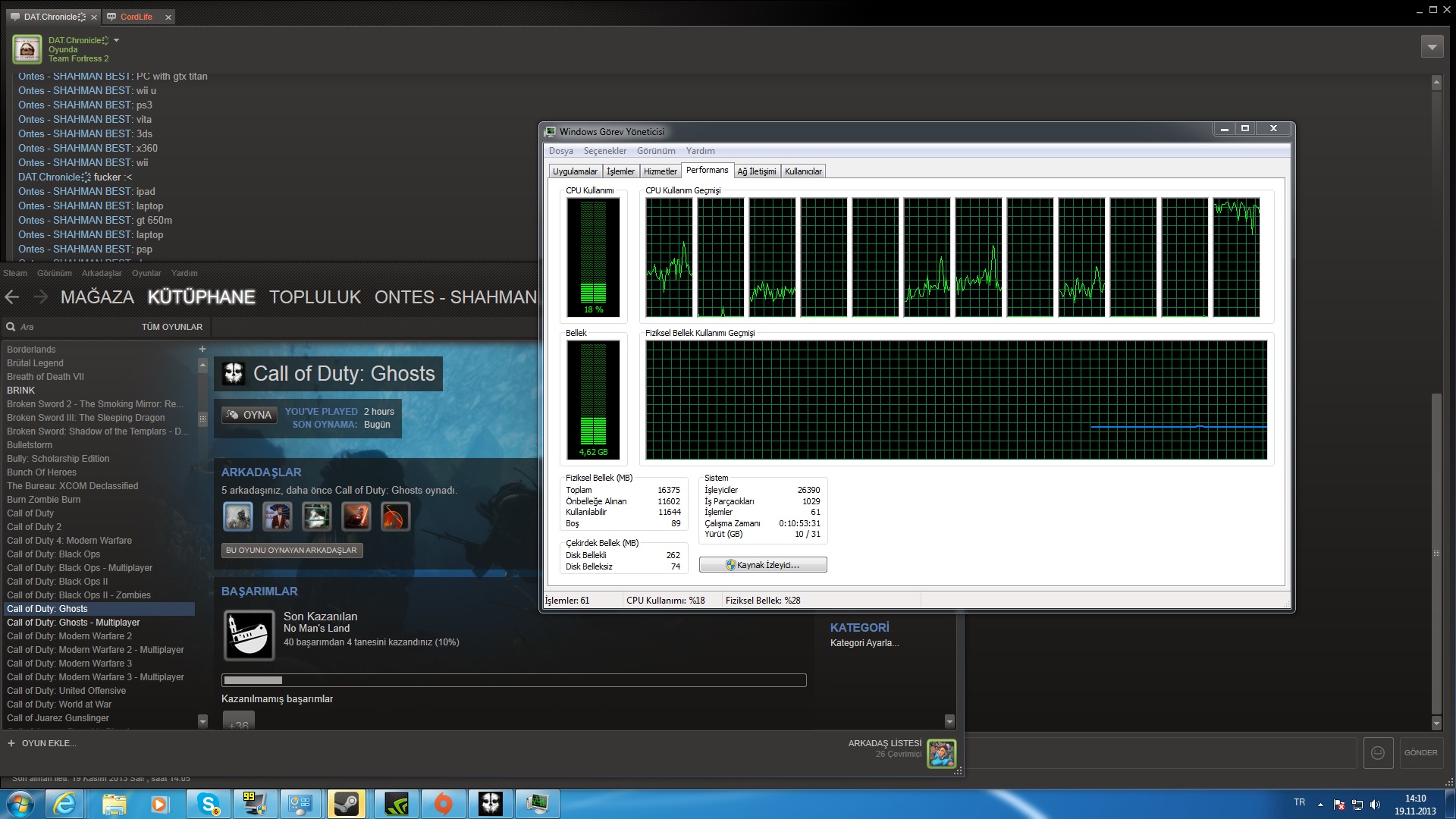This screenshot has width=1456, height=819.
Task: Click OYUN EKLE to add a game
Action: tap(42, 743)
